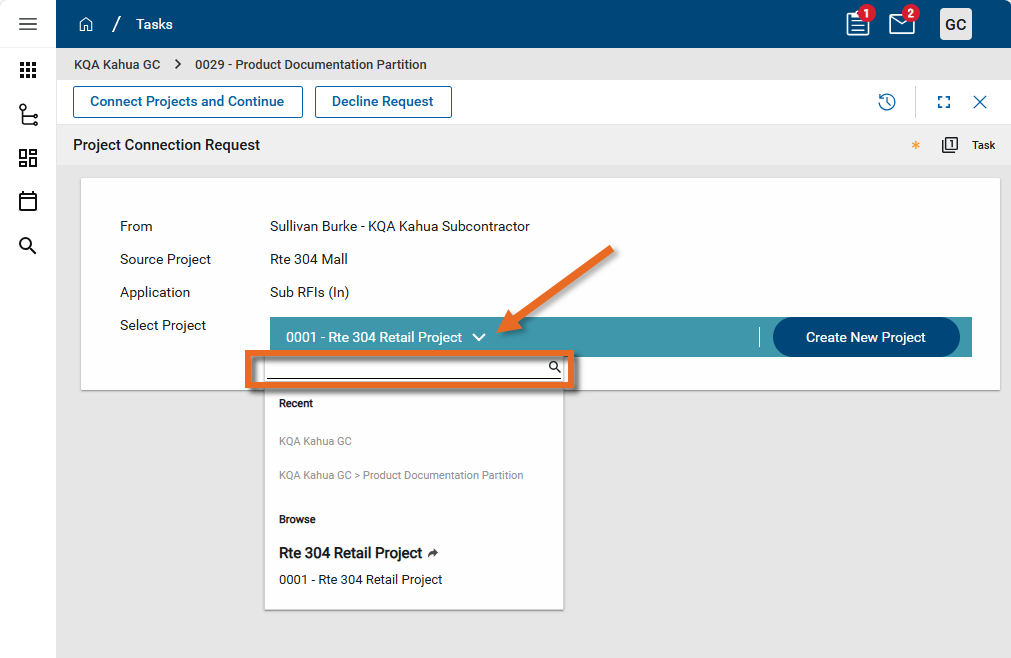Click KQA Kahua GC breadcrumb link
Viewport: 1011px width, 658px height.
coord(117,65)
